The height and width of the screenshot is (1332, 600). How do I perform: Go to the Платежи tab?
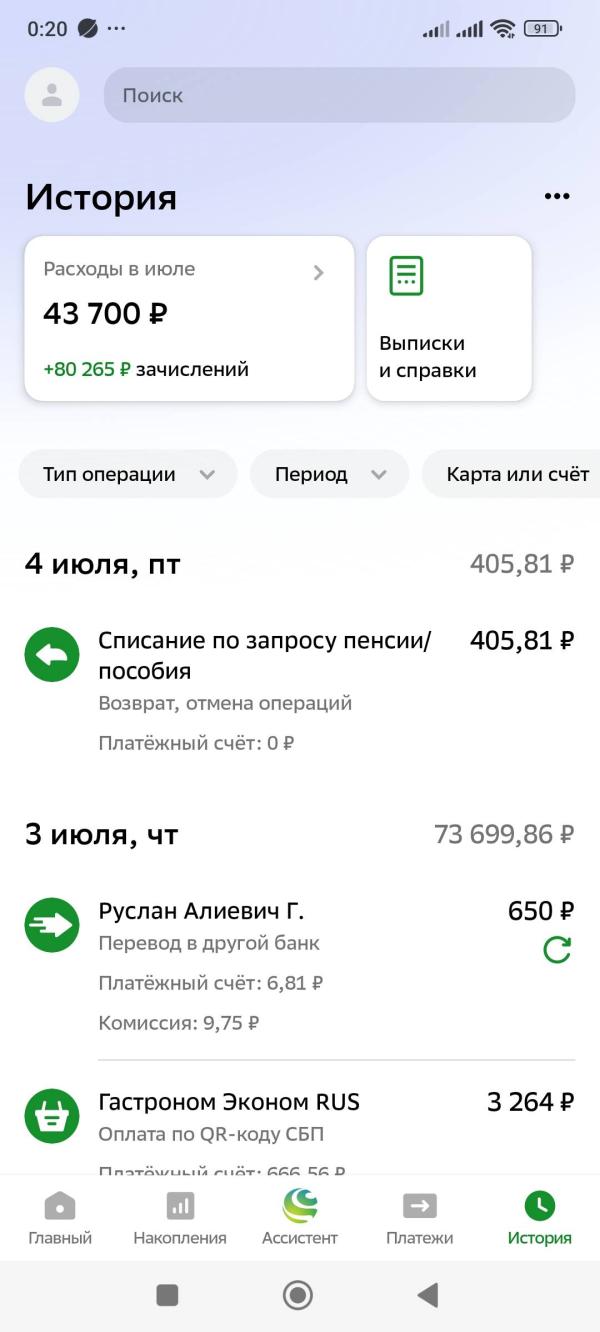(420, 1218)
